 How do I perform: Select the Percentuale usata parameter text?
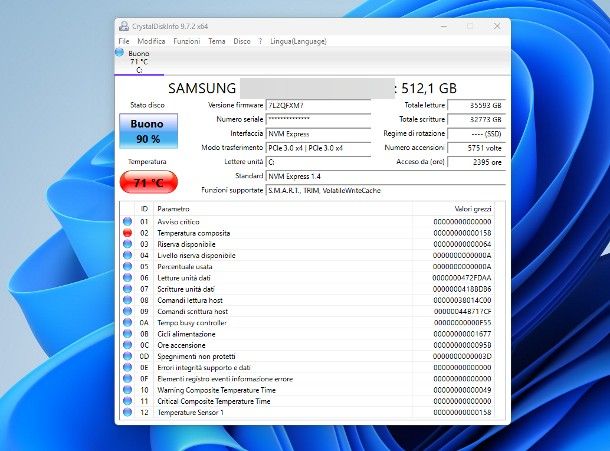(185, 267)
